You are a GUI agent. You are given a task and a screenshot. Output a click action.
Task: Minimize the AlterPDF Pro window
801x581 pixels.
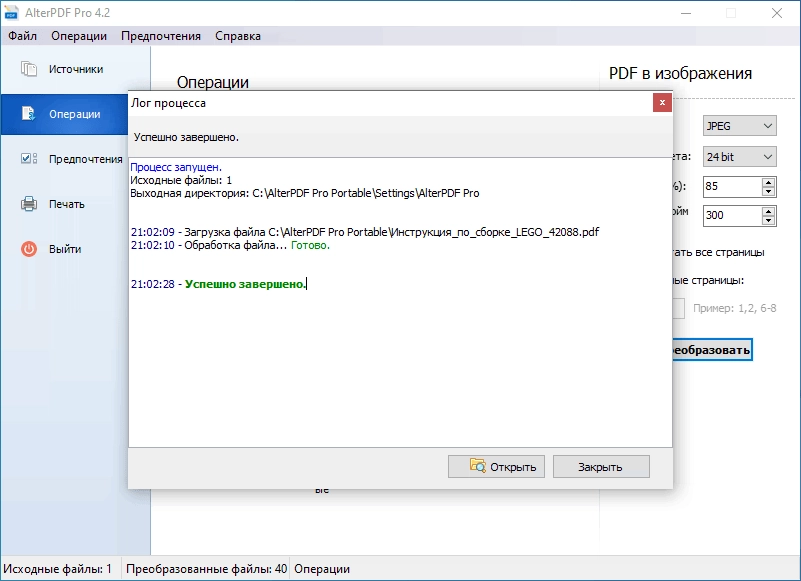click(686, 13)
